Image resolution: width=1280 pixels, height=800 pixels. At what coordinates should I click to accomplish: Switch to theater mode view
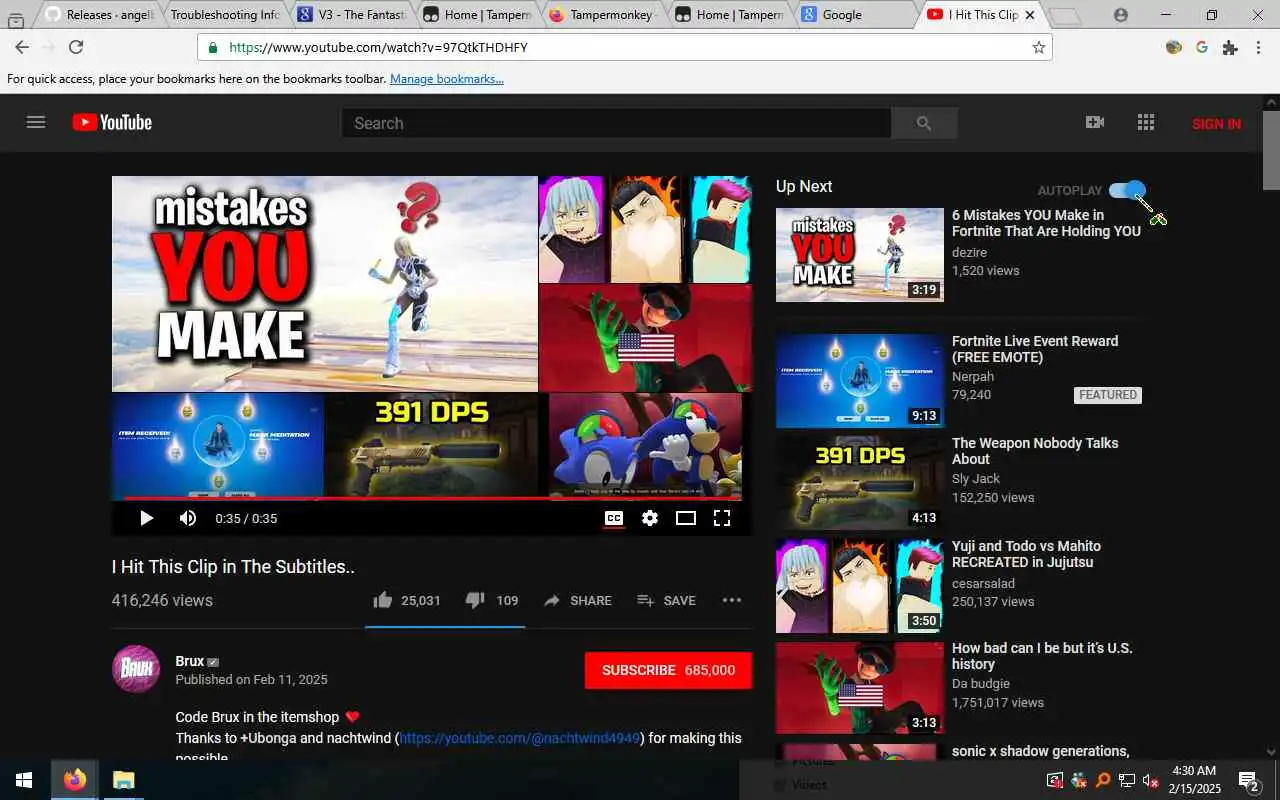click(686, 518)
